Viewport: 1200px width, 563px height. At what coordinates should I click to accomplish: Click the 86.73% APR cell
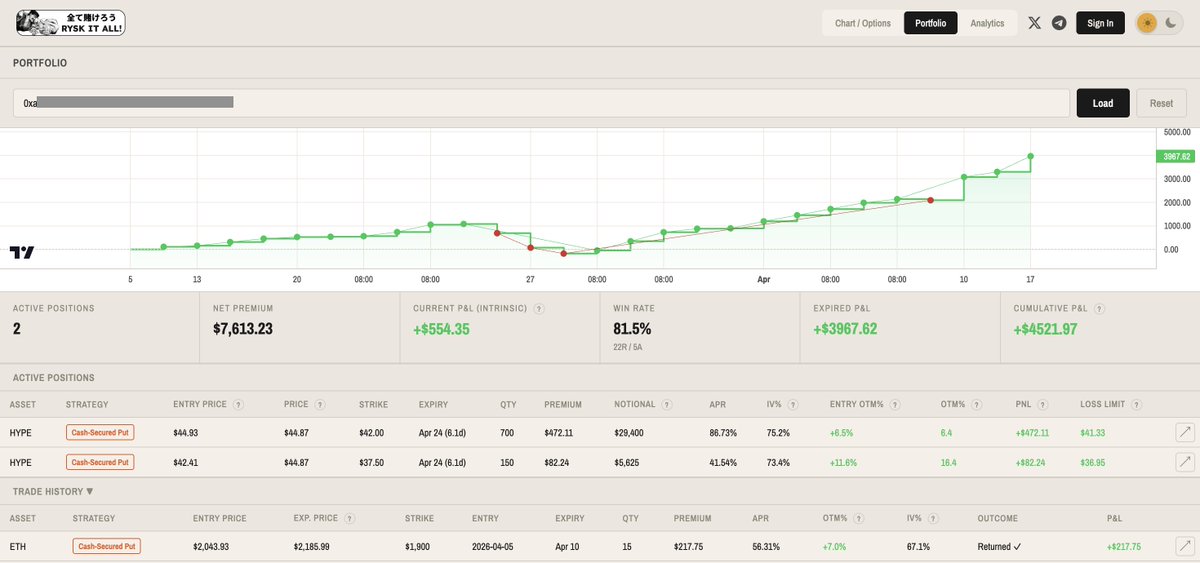tap(722, 433)
